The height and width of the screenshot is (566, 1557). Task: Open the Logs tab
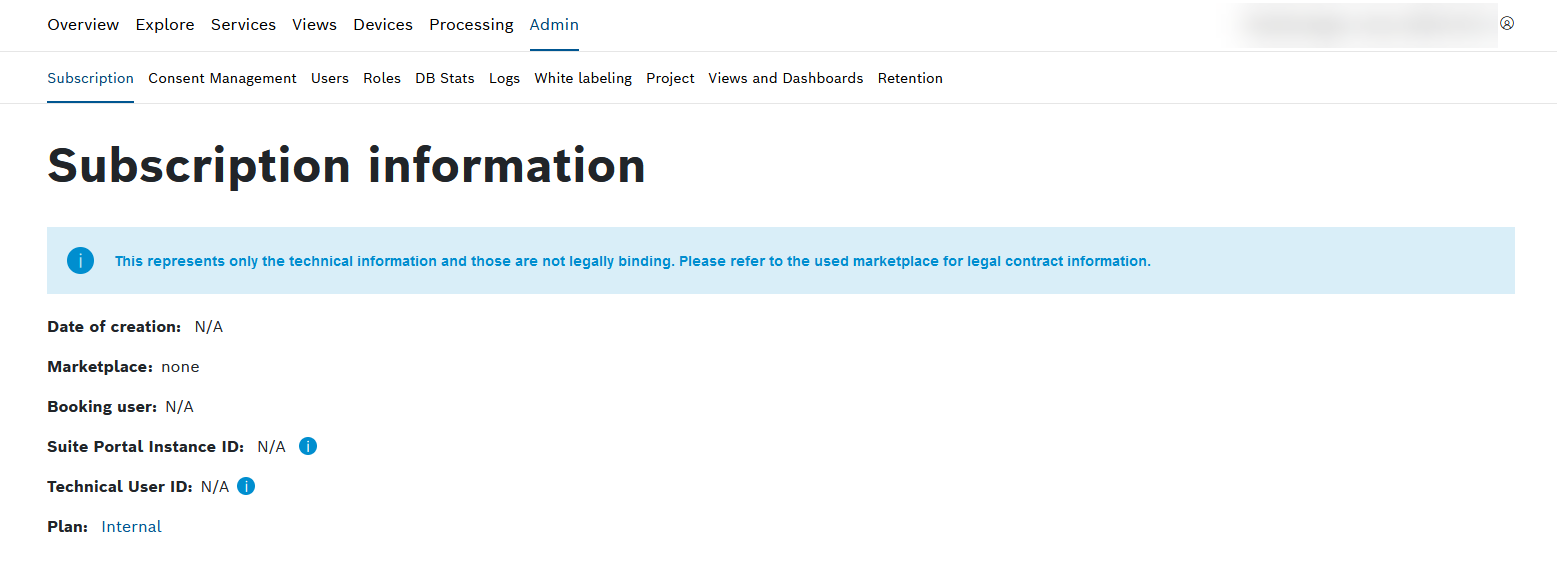point(504,78)
